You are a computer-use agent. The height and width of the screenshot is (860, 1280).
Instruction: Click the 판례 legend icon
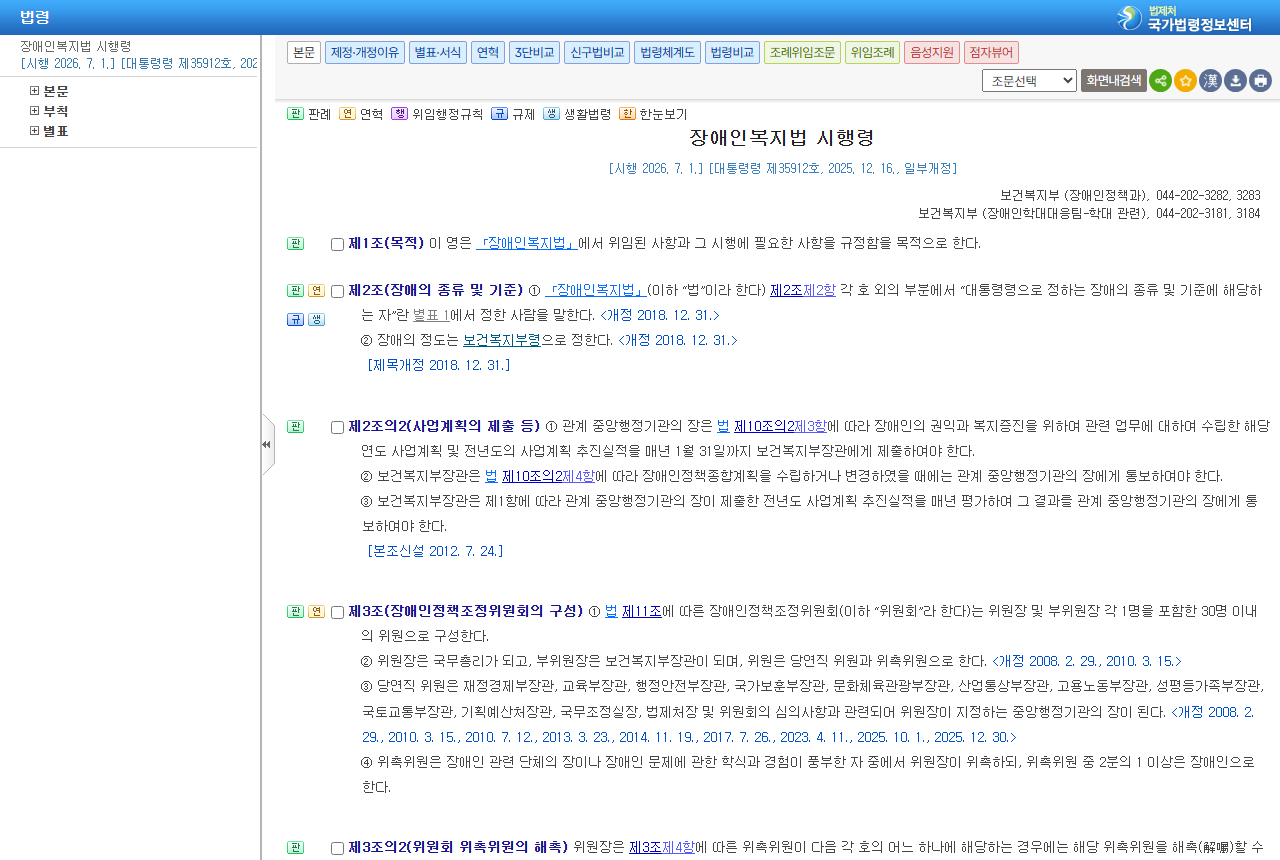[x=295, y=114]
